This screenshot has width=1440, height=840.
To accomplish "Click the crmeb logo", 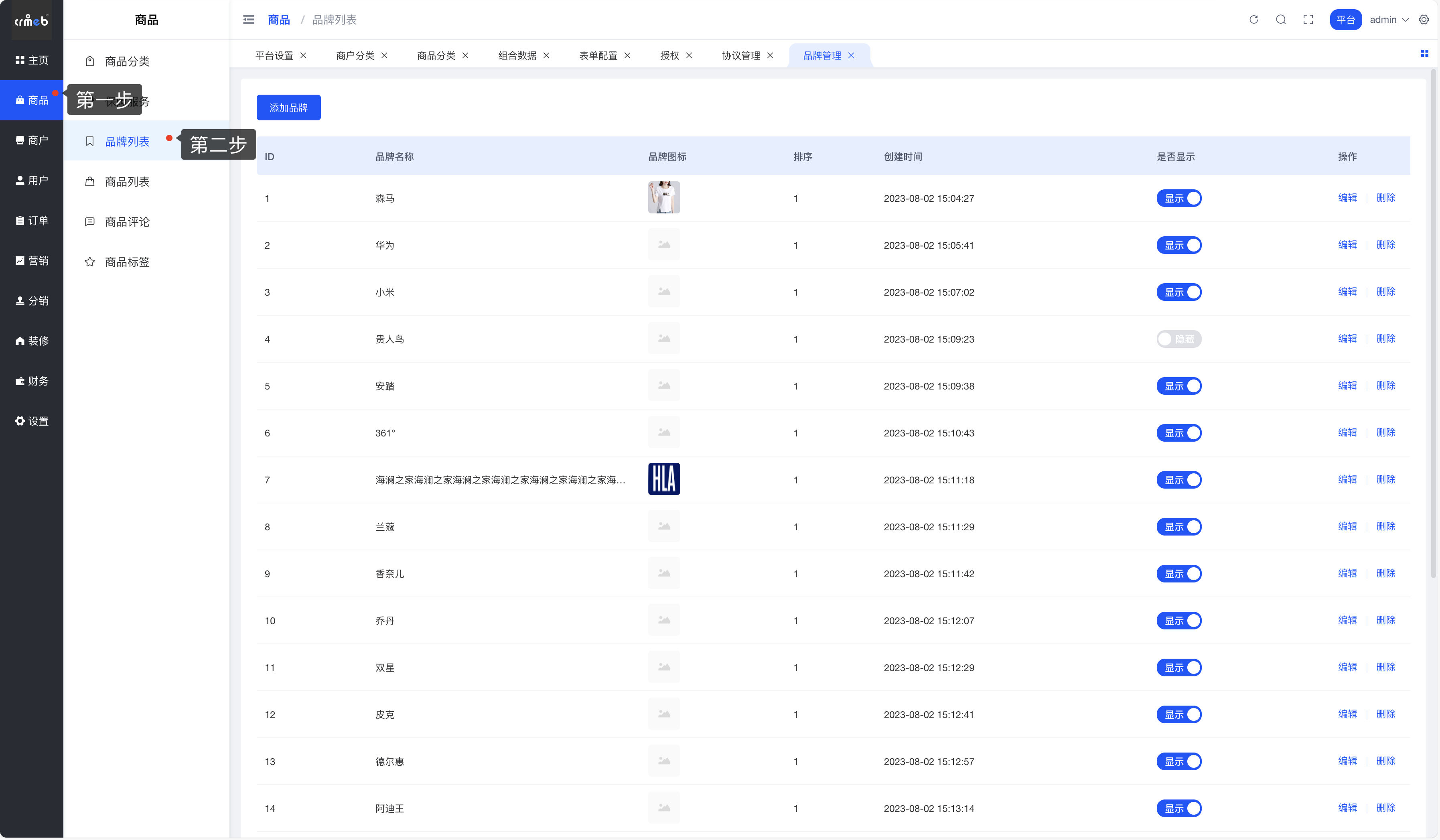I will pyautogui.click(x=31, y=20).
